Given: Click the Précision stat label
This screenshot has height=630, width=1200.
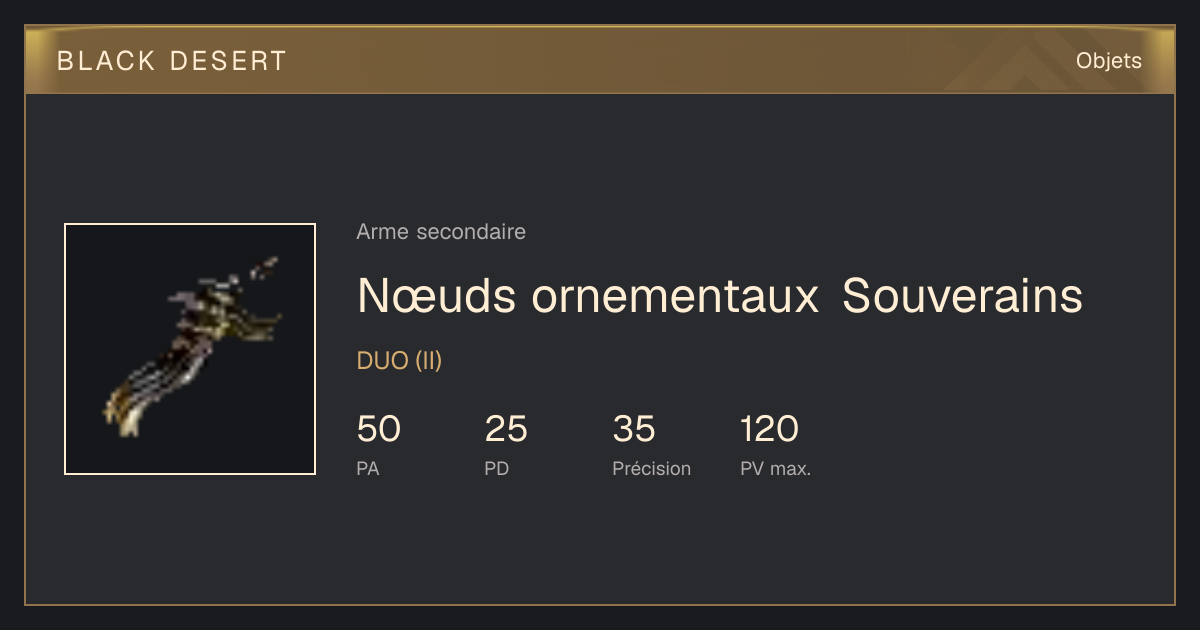Looking at the screenshot, I should pyautogui.click(x=652, y=468).
